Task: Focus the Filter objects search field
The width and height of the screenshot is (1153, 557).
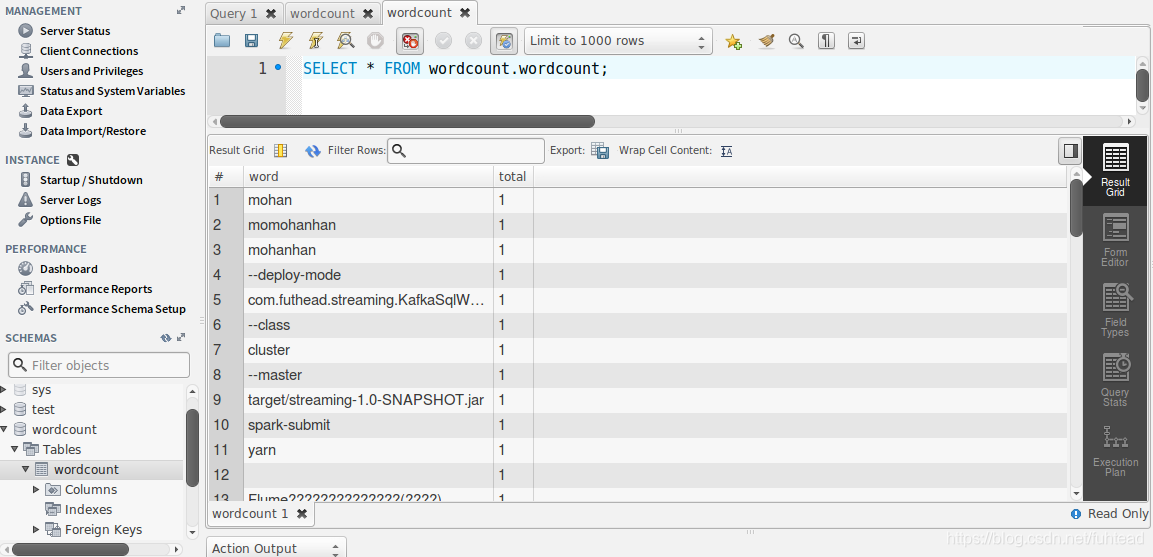Action: pos(99,365)
